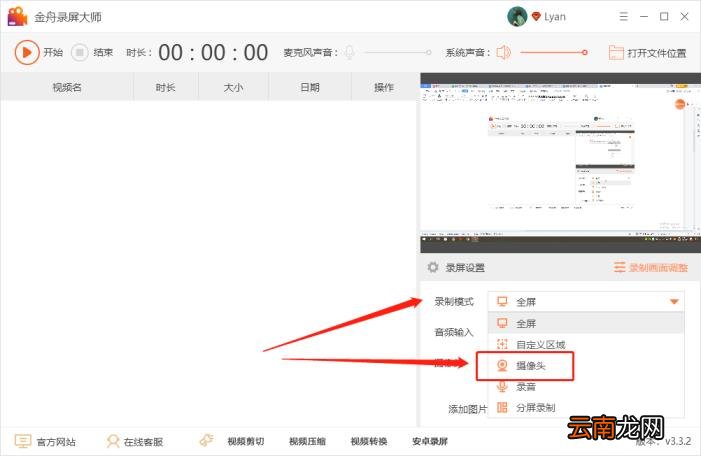Image resolution: width=701 pixels, height=456 pixels.
Task: Click the 添加图片 label
Action: coord(468,409)
